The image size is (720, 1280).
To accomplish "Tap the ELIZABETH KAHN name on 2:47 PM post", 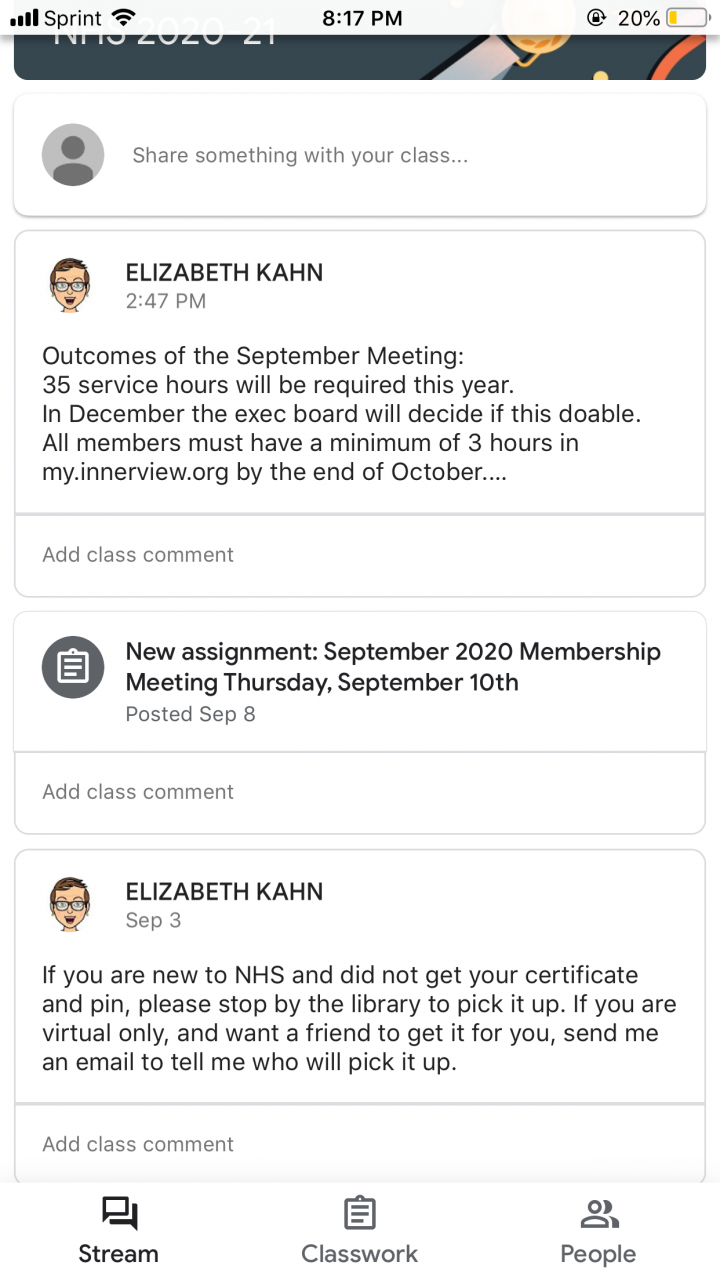I will [x=224, y=273].
